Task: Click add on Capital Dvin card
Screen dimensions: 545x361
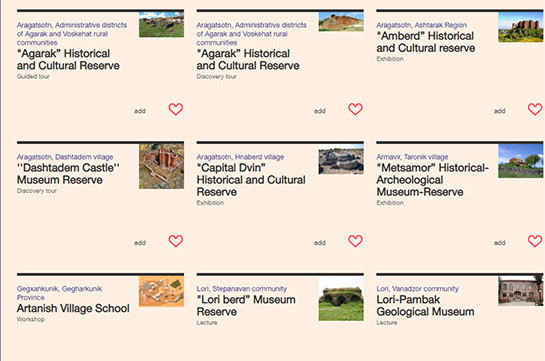Action: (320, 243)
